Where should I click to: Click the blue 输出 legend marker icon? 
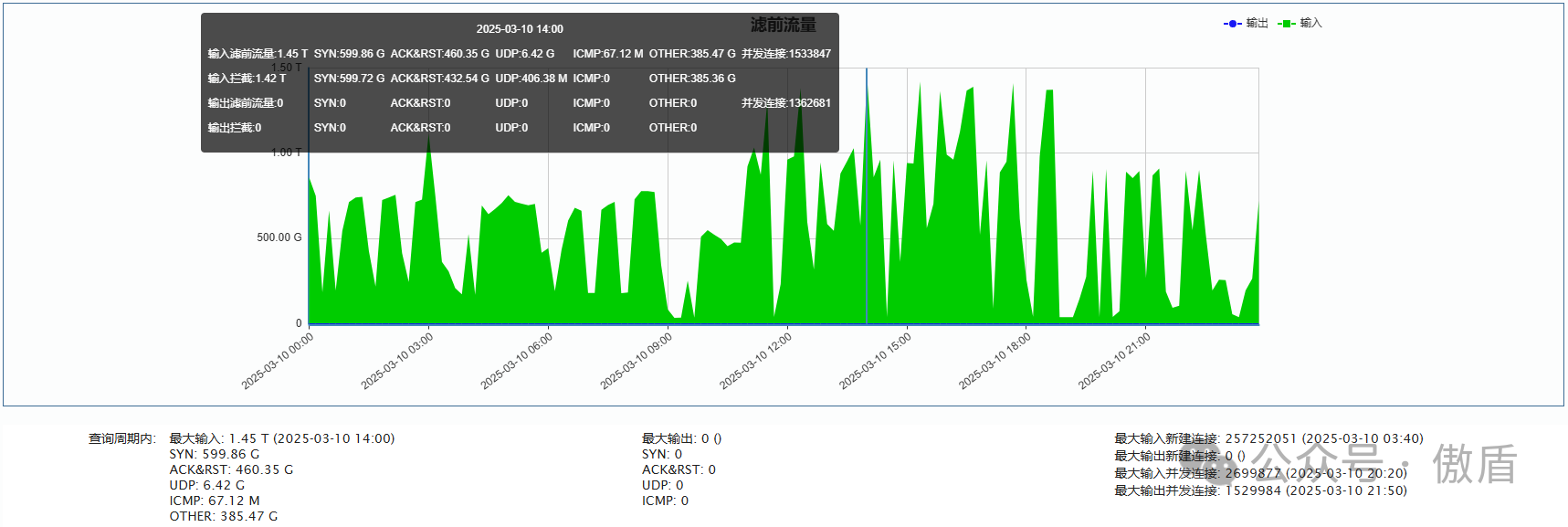pyautogui.click(x=1232, y=24)
